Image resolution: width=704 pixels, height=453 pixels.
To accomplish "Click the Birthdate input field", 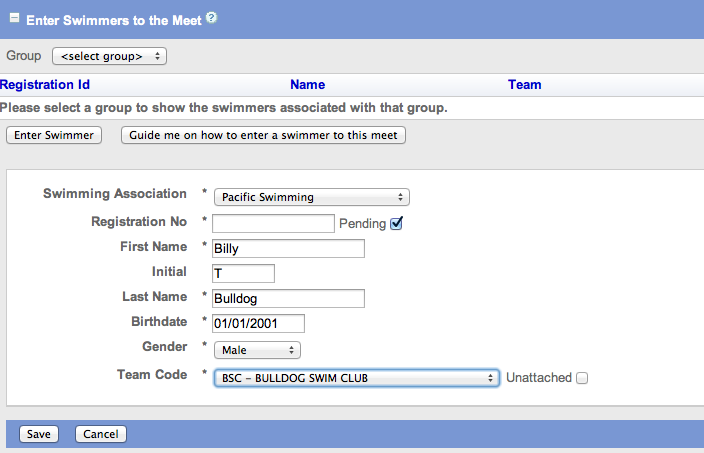I will coord(258,323).
